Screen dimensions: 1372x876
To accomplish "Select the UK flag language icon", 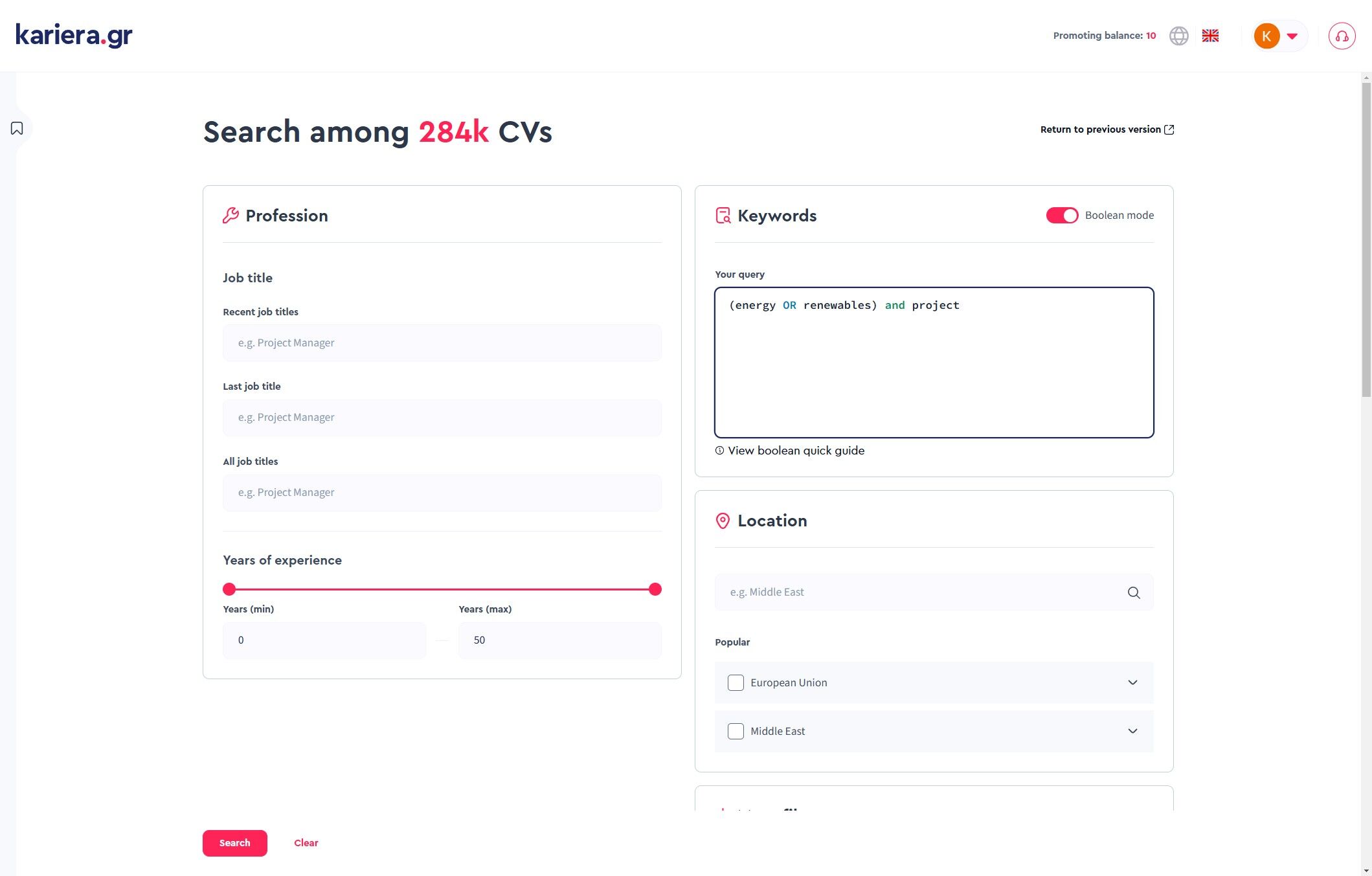I will pyautogui.click(x=1210, y=36).
